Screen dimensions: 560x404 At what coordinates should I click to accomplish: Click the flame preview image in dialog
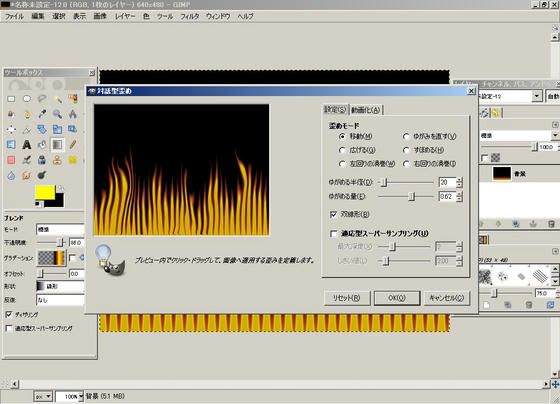(181, 170)
